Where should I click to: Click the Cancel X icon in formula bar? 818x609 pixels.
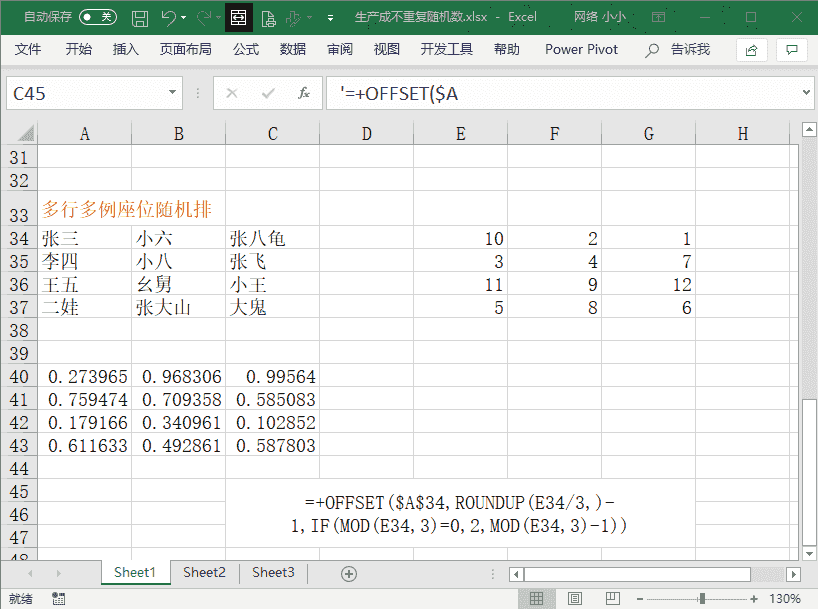(x=232, y=93)
